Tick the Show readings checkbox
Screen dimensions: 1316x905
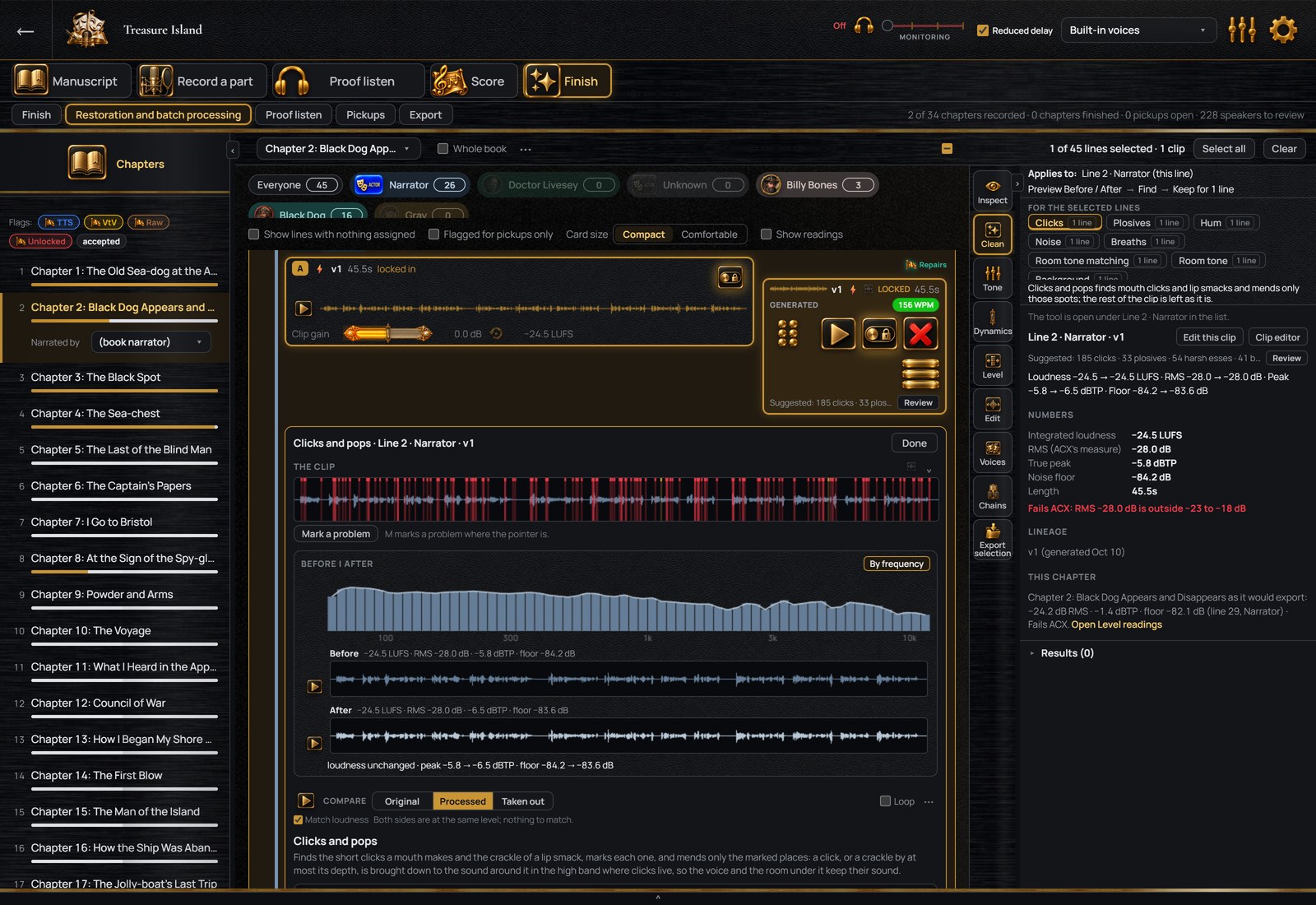pos(766,234)
